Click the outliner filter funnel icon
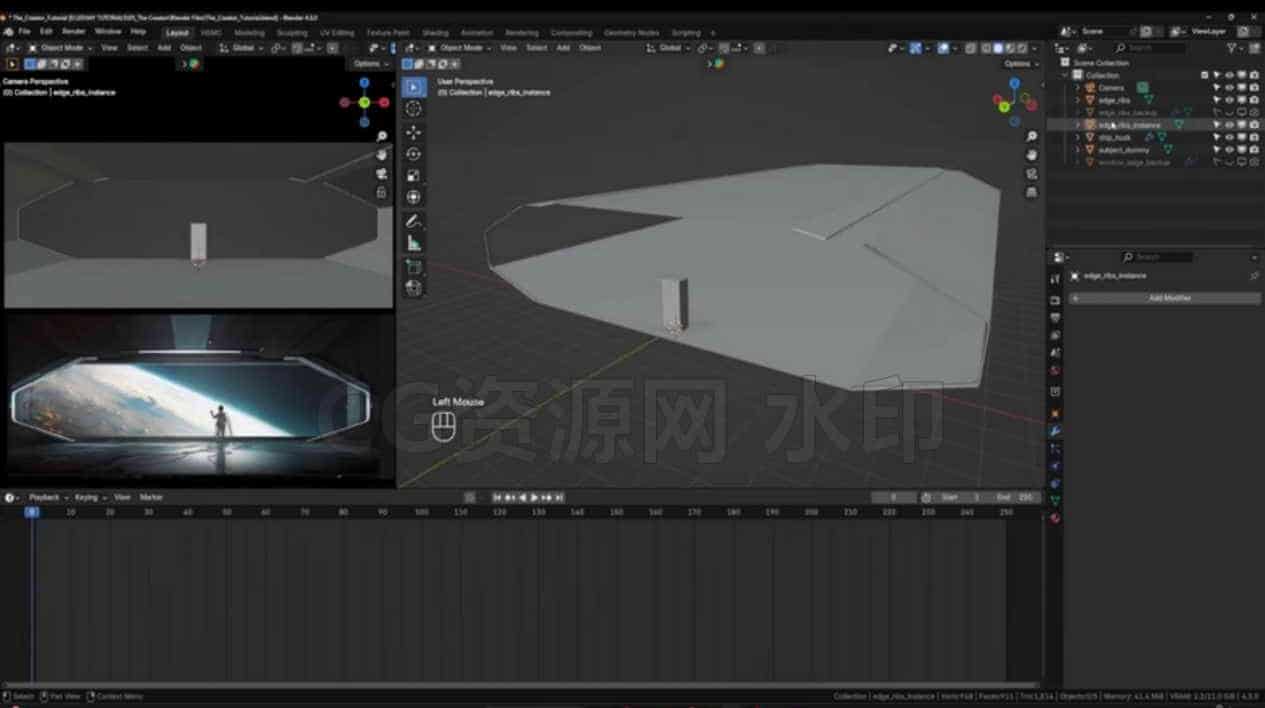Screen dimensions: 1265x708 [1231, 47]
